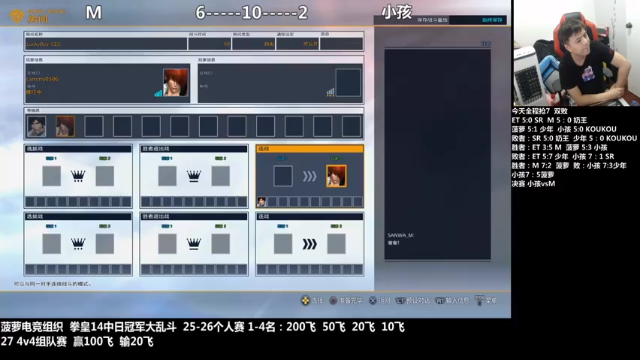Open the notification setting field showing 可公开

(x=298, y=44)
